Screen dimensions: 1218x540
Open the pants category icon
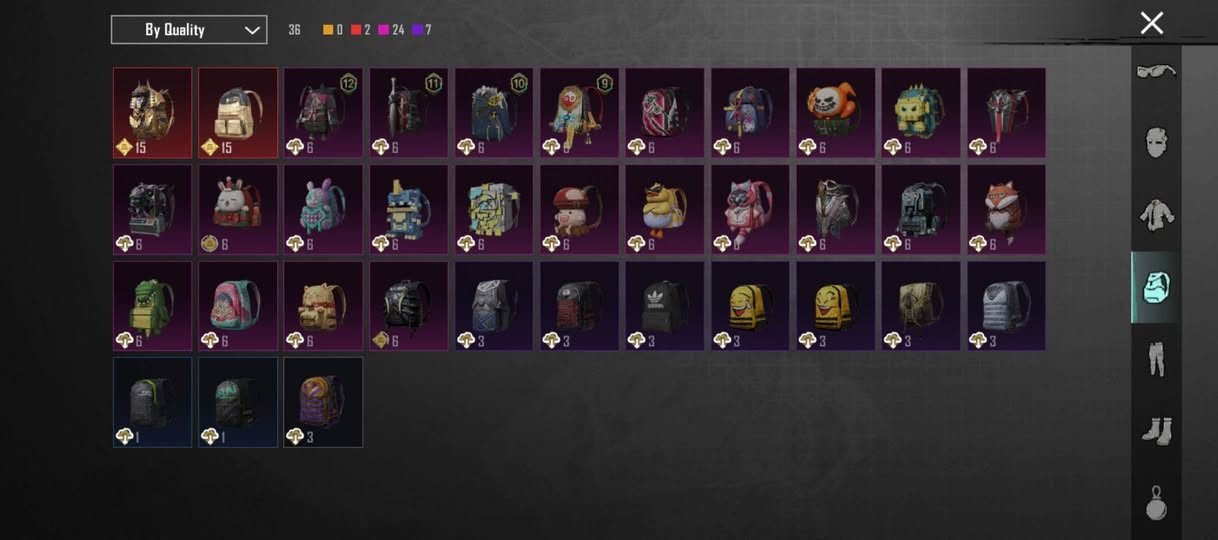click(1156, 359)
